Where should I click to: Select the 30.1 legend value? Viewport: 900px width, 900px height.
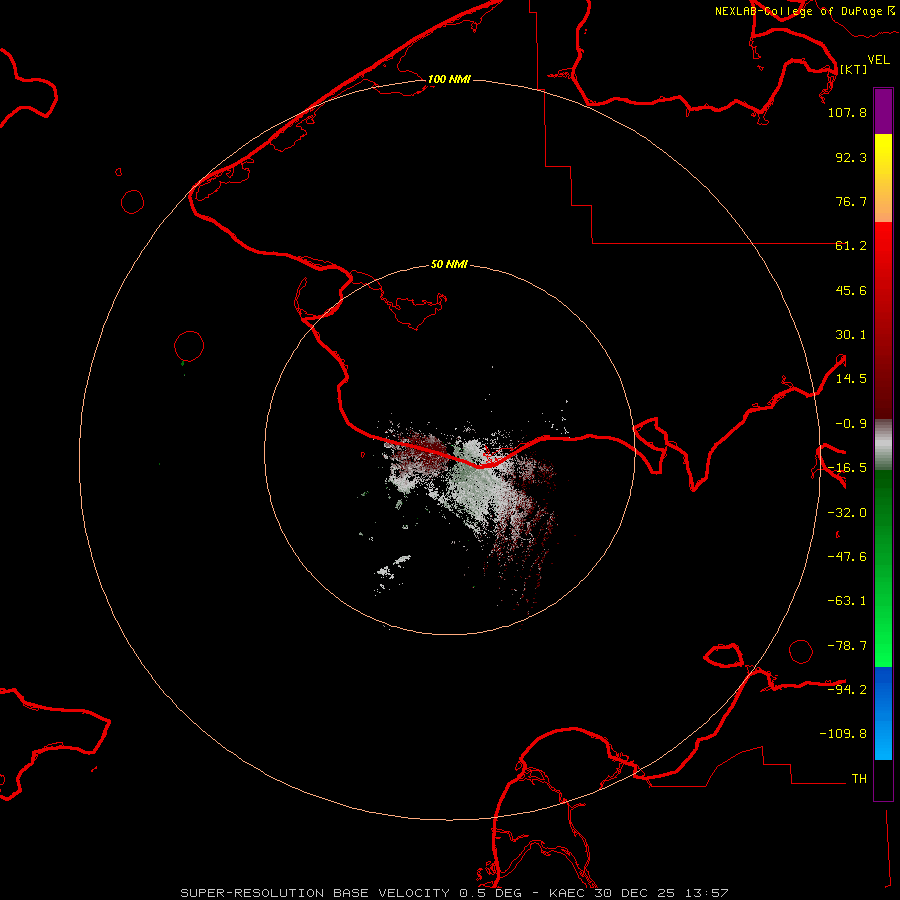(851, 335)
